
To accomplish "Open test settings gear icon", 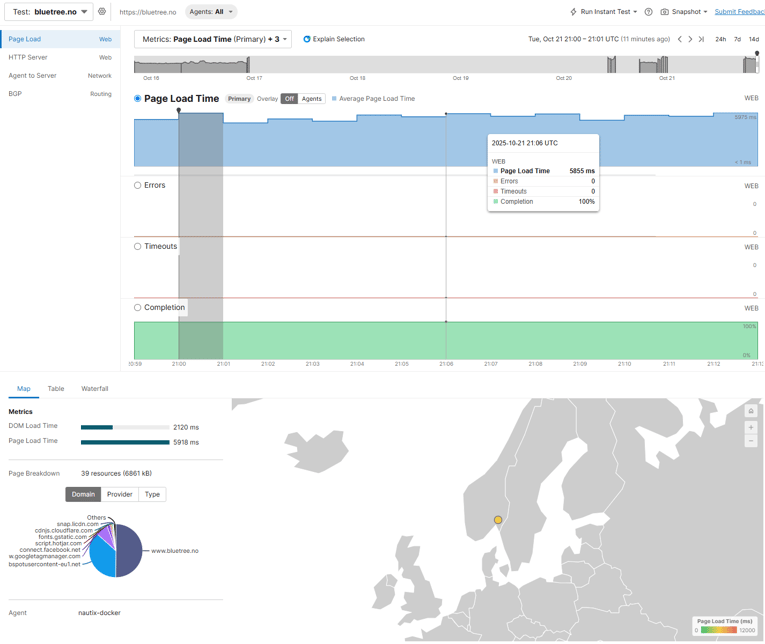I will 102,12.
